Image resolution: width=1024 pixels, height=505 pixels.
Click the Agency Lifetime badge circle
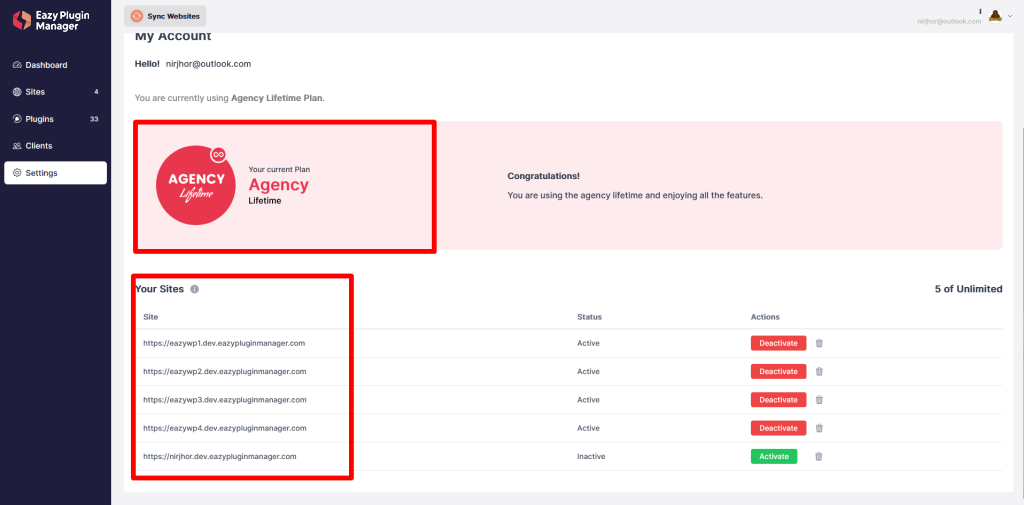(x=195, y=185)
